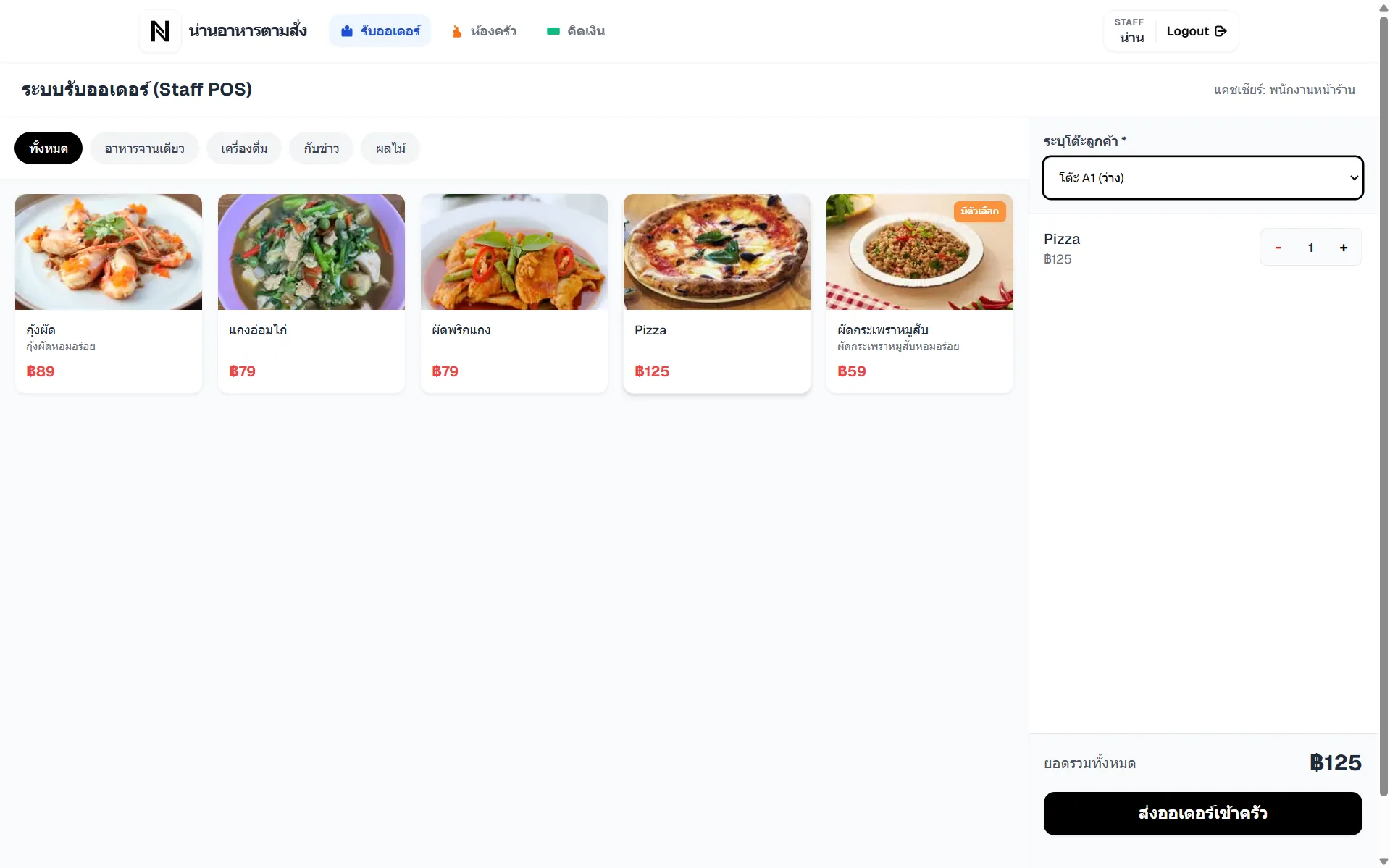Click the มีตัวเลือก badge on ผัดกระเพราหมูสับ
Screen dimensions: 1390x868
[x=979, y=211]
